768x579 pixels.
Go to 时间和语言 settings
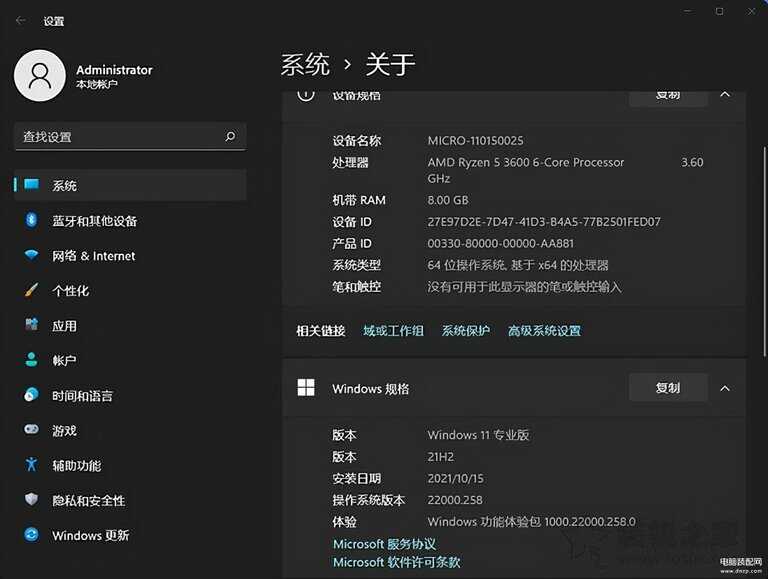82,396
